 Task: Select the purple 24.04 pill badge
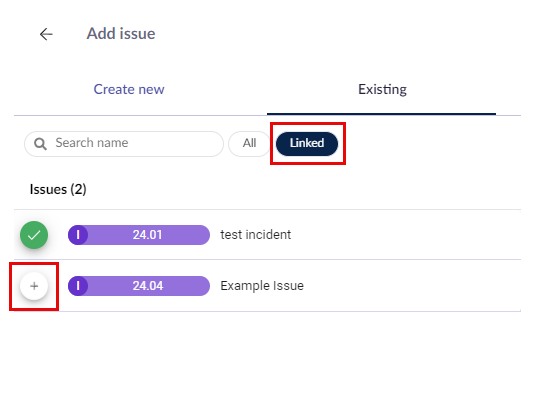coord(139,286)
